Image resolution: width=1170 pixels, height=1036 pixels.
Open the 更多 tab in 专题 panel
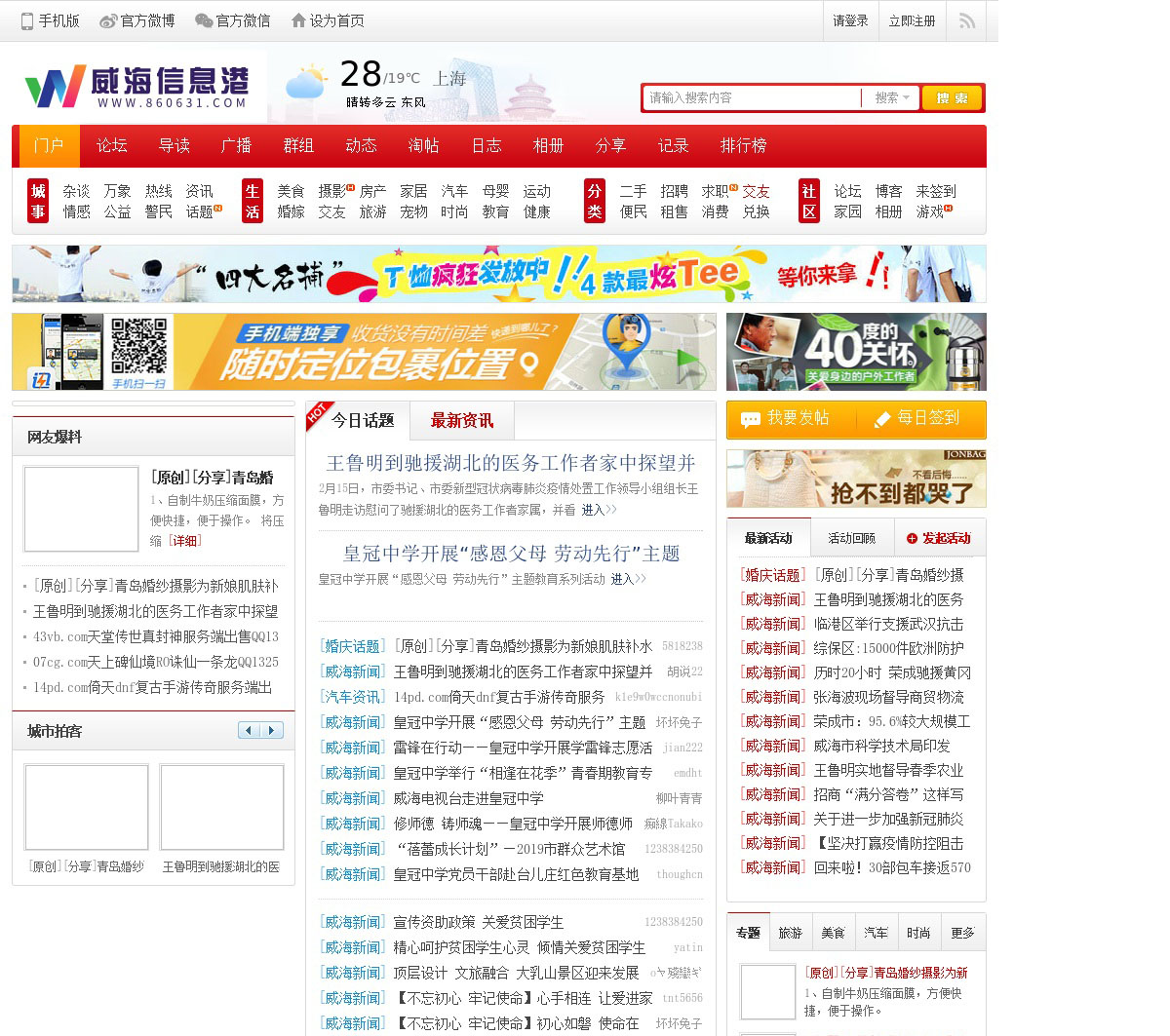pyautogui.click(x=962, y=933)
